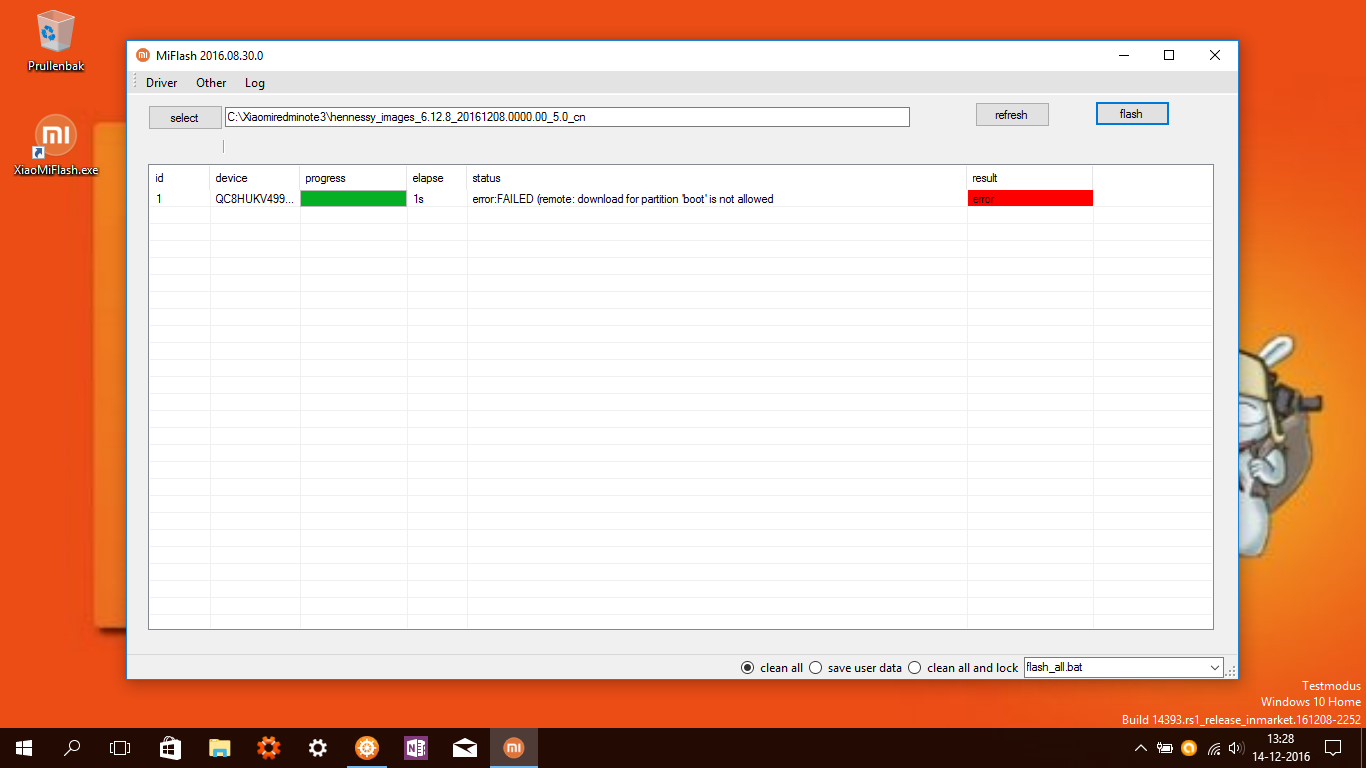
Task: Open OneNote from the taskbar
Action: [415, 747]
